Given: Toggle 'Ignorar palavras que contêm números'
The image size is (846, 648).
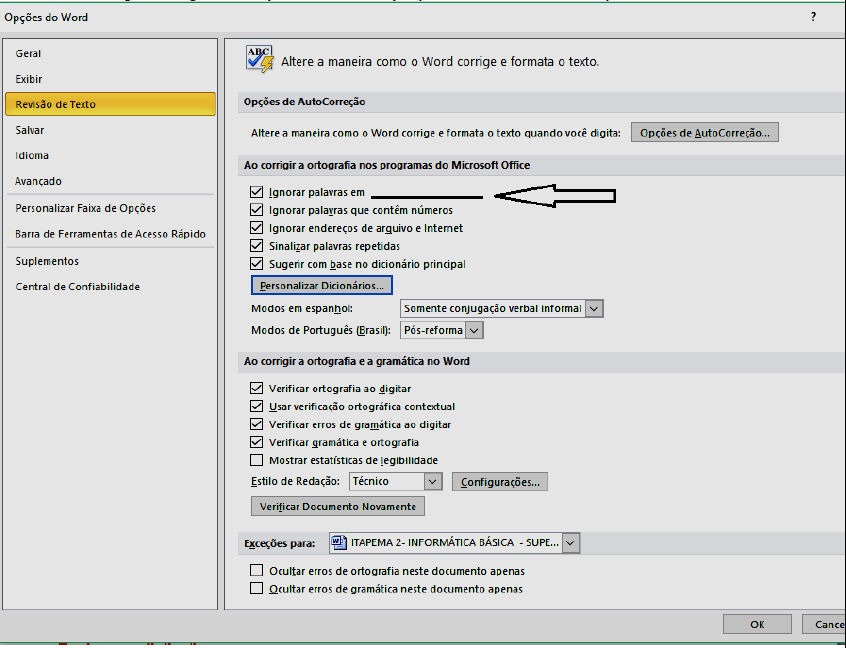Looking at the screenshot, I should coord(257,210).
